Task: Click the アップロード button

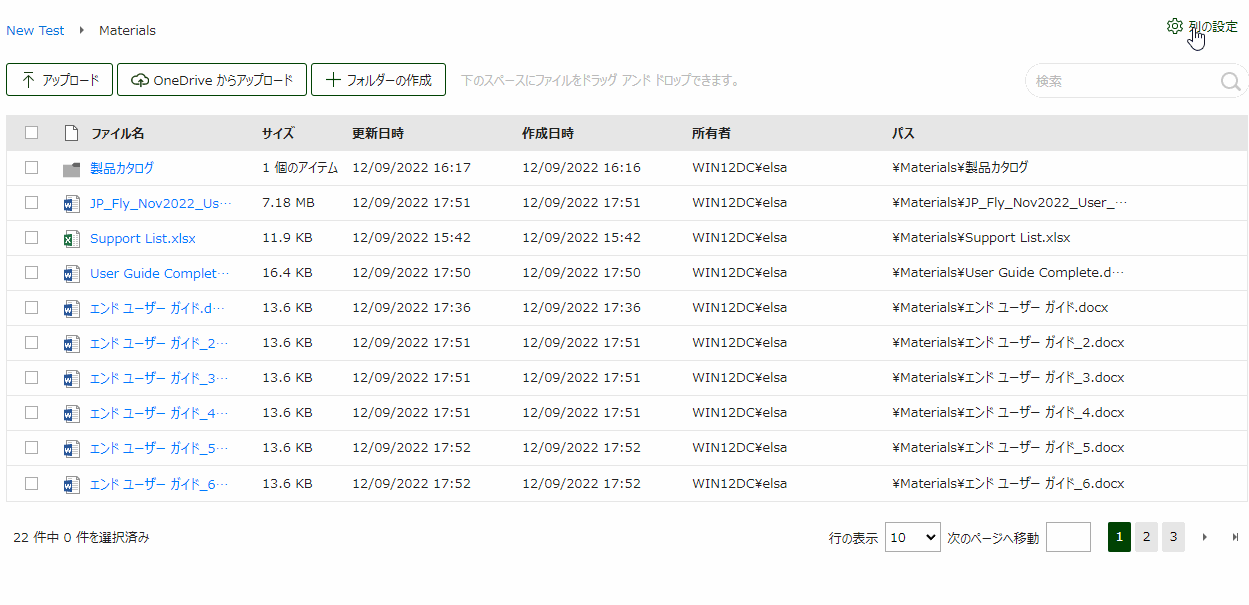Action: [x=60, y=80]
